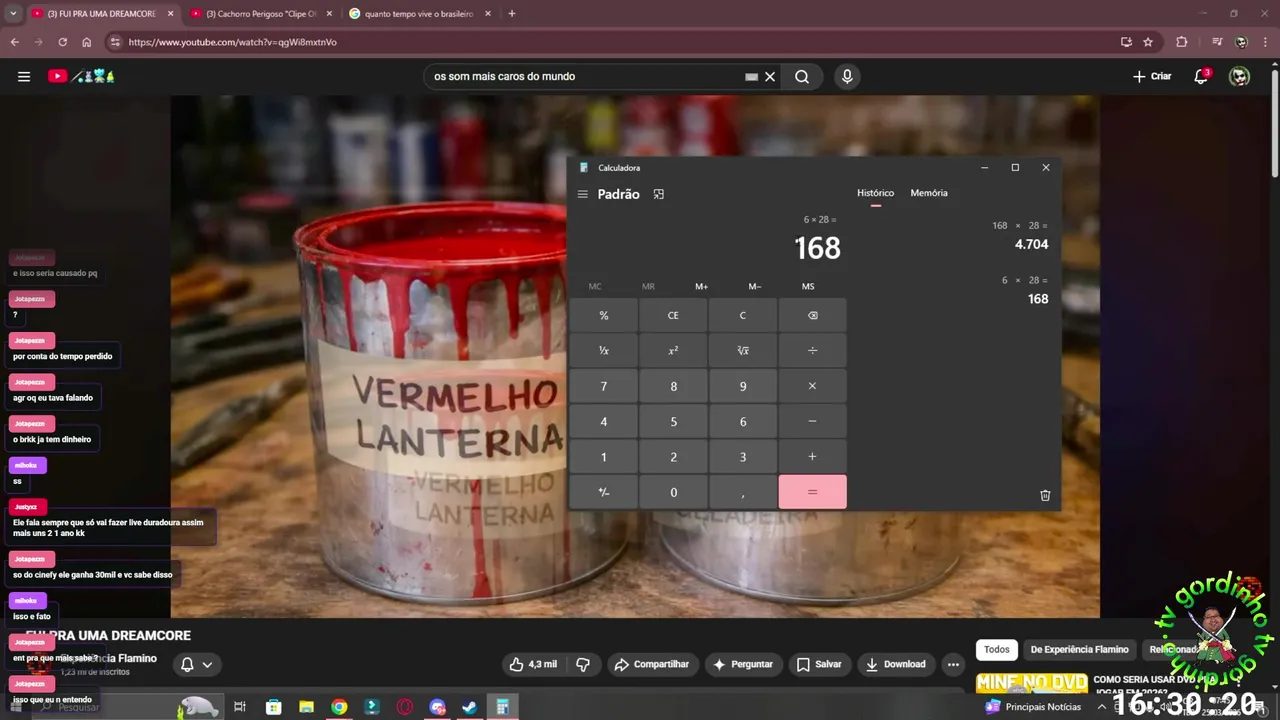
Task: Click the Calculator plus key
Action: pos(812,457)
